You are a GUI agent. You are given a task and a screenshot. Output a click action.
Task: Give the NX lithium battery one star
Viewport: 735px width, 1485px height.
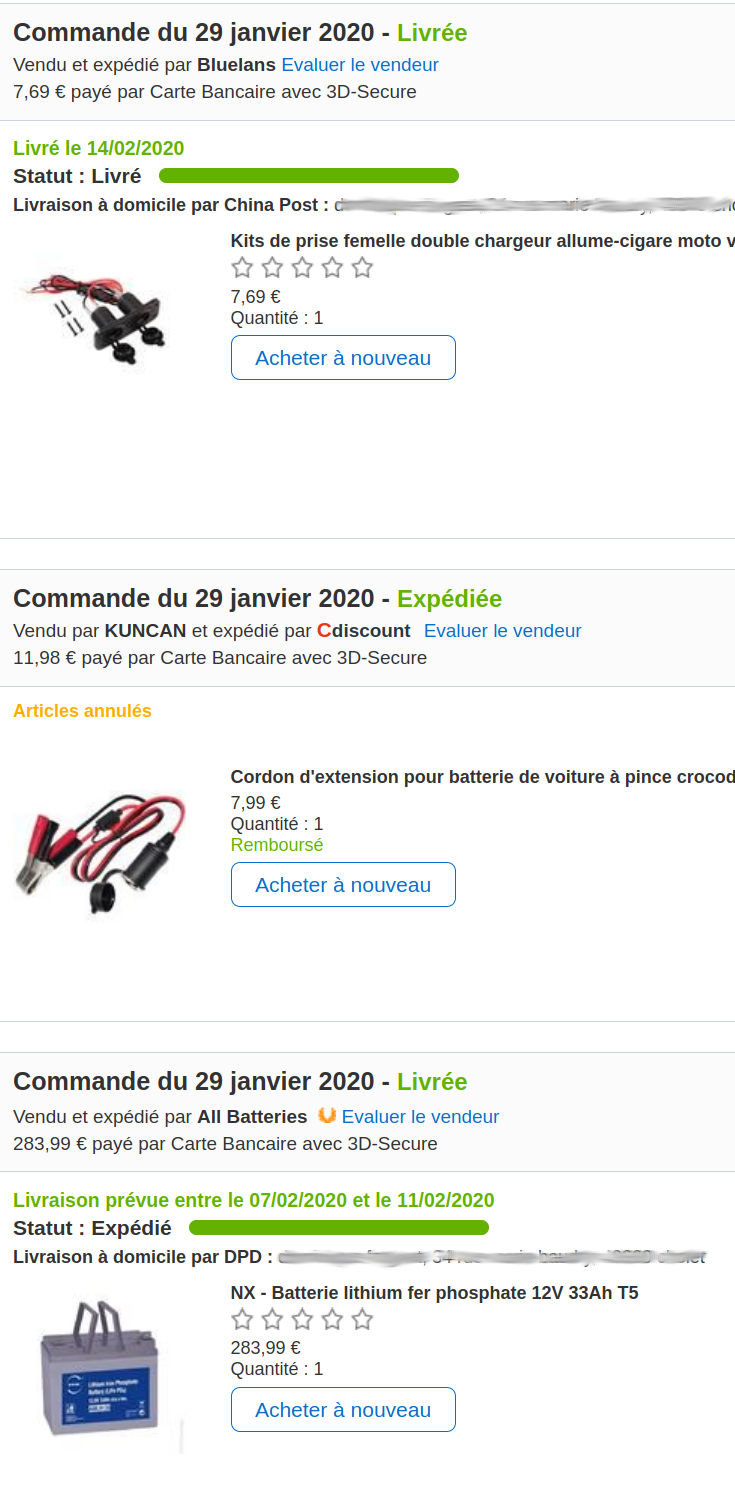coord(242,1320)
